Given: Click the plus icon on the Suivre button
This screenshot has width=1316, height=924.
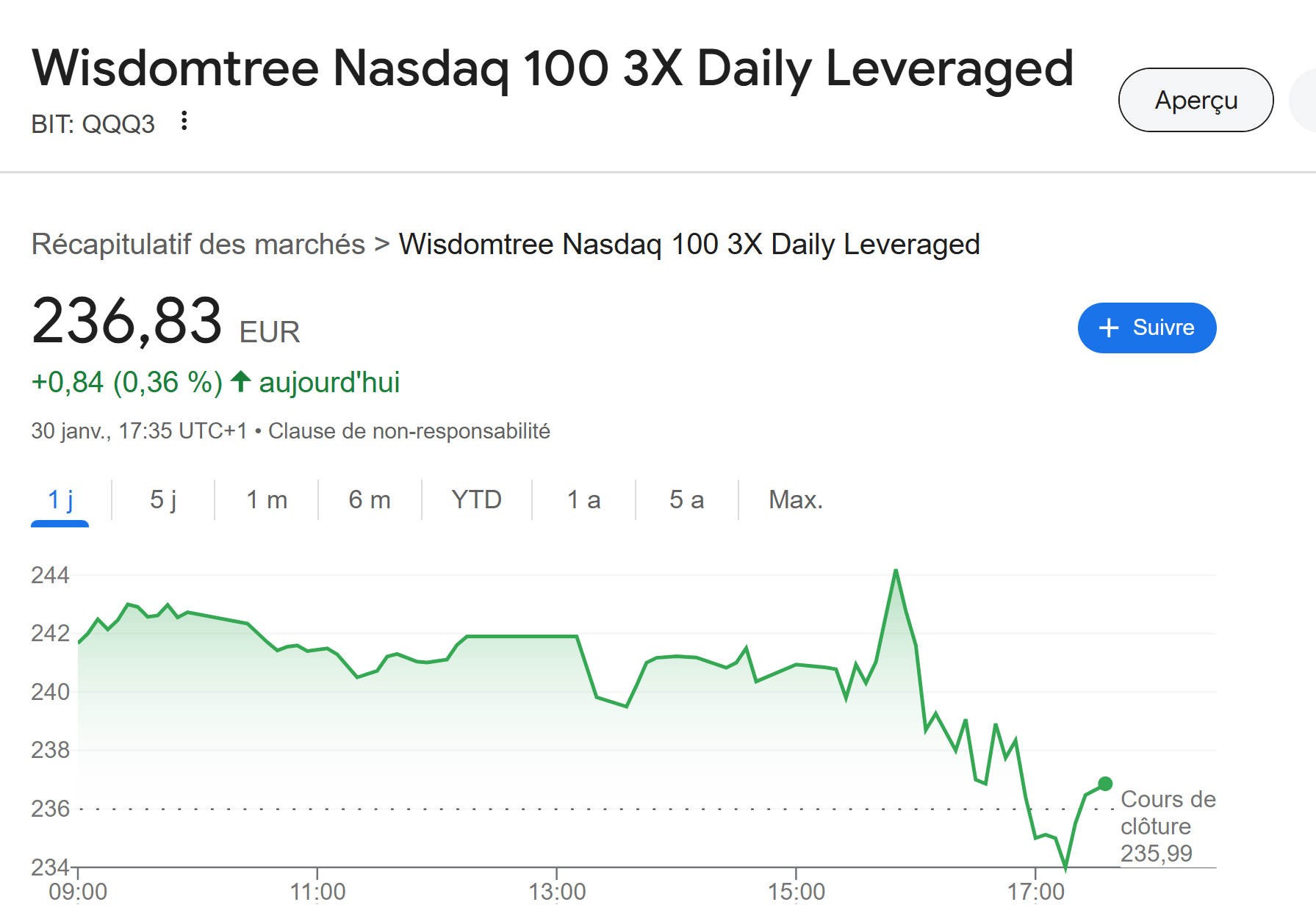Looking at the screenshot, I should pyautogui.click(x=1109, y=328).
